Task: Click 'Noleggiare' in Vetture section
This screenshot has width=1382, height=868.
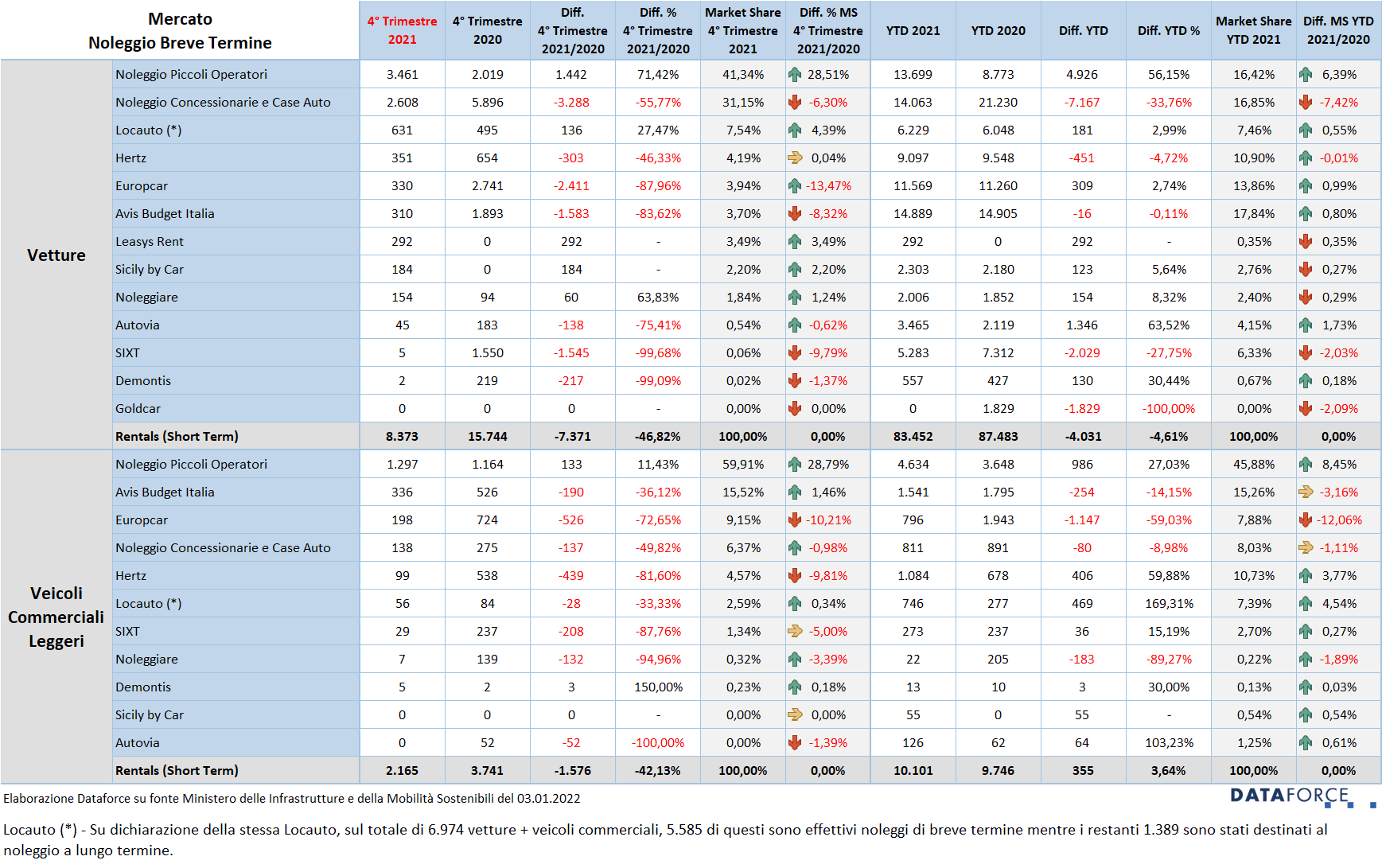Action: pos(146,298)
